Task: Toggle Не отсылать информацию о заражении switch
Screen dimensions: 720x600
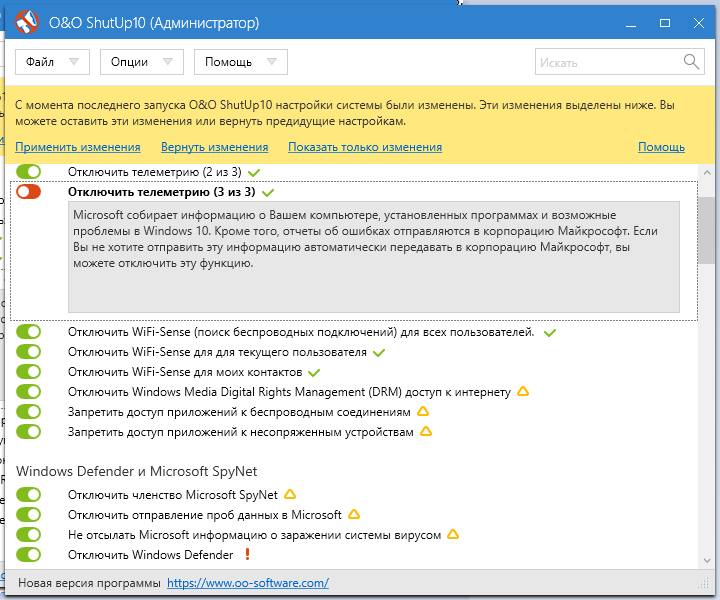Action: point(28,534)
